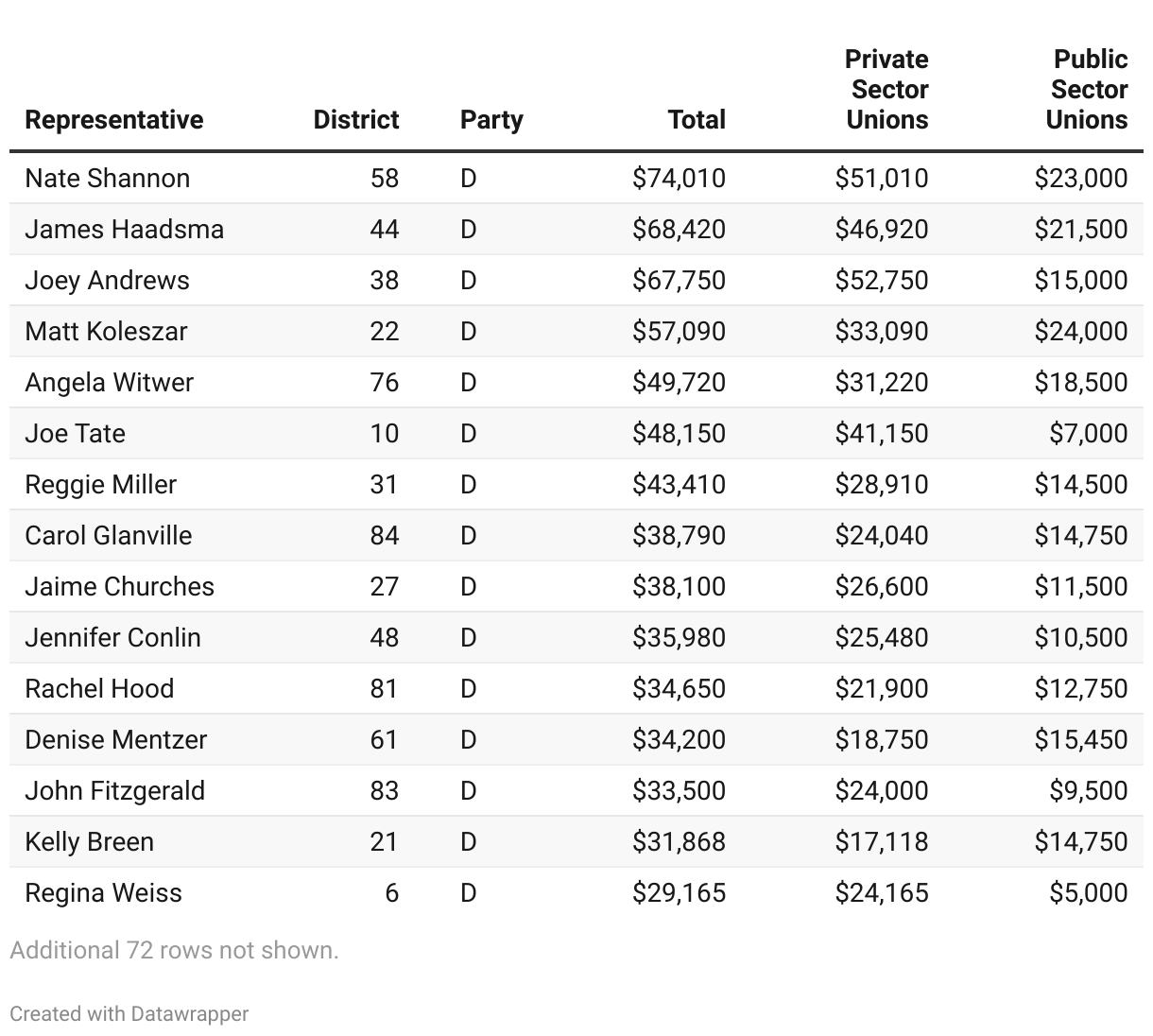Image resolution: width=1153 pixels, height=1036 pixels.
Task: Click the Regina Weiss name cell
Action: [103, 893]
